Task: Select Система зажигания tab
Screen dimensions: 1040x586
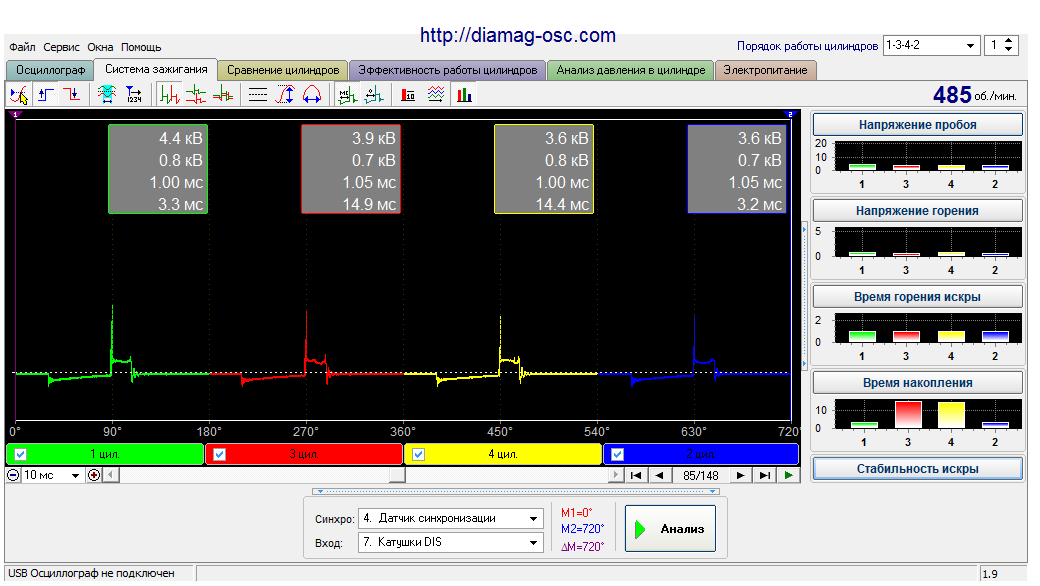Action: pos(156,69)
